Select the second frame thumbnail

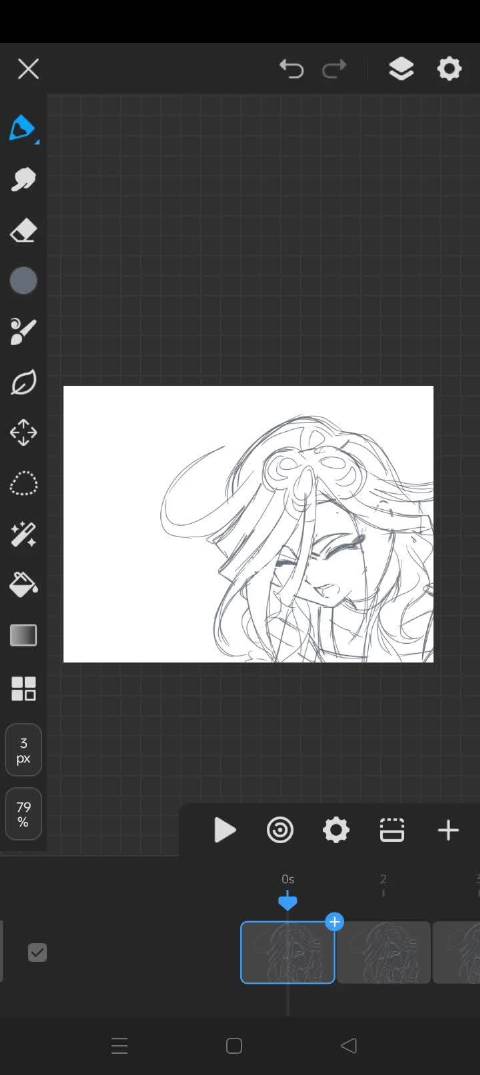(x=384, y=952)
